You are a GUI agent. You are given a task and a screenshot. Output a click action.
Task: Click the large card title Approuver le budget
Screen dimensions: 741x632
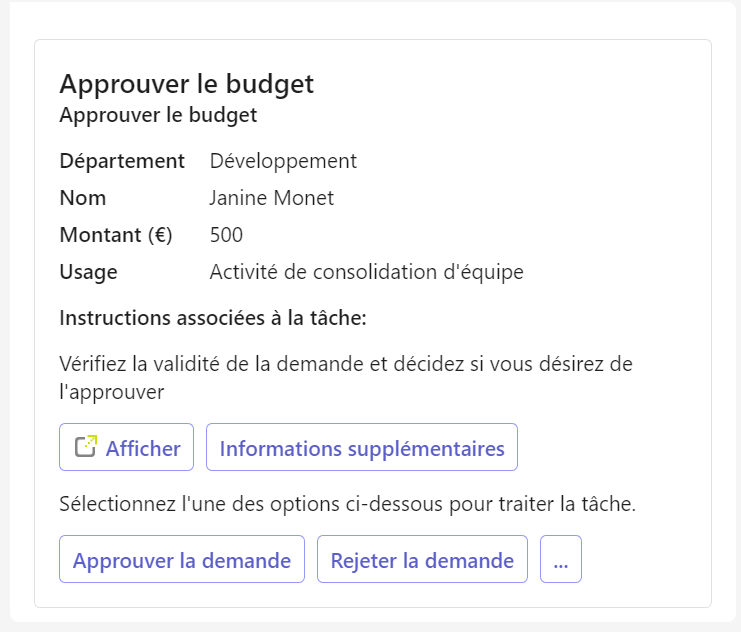(x=187, y=84)
